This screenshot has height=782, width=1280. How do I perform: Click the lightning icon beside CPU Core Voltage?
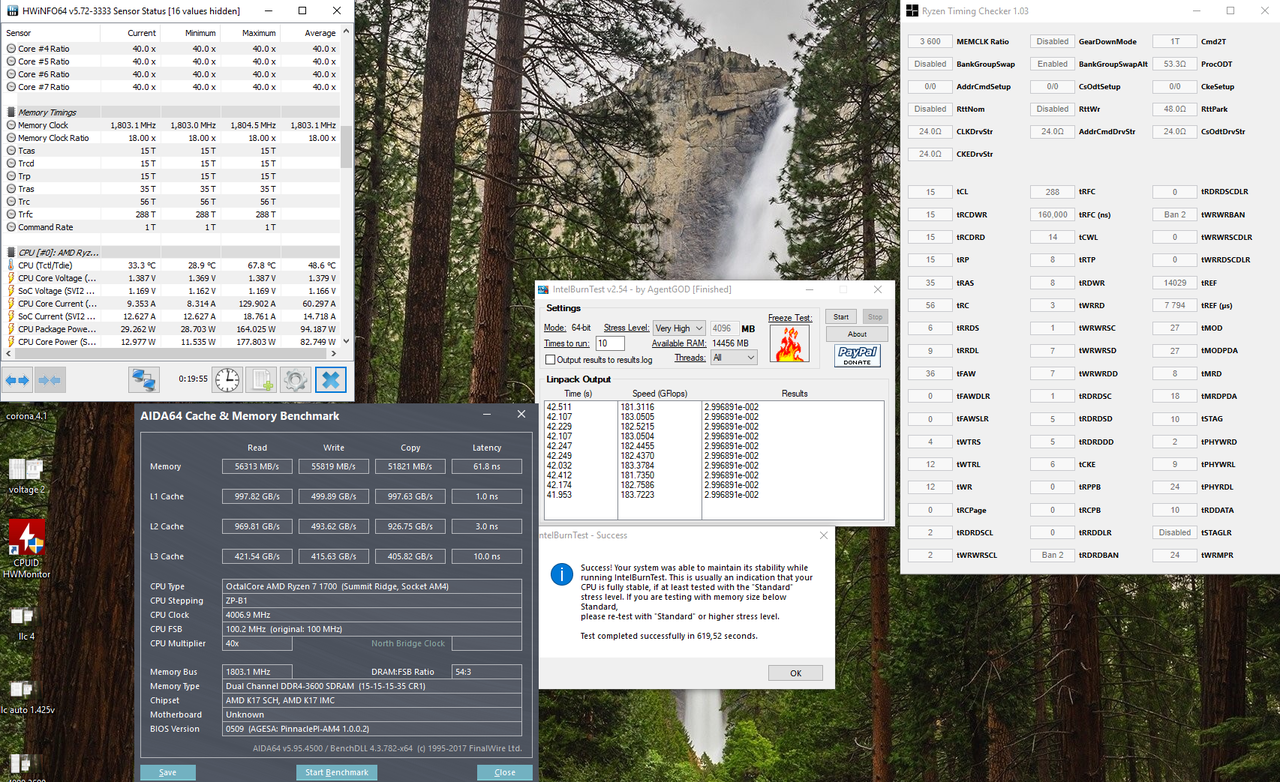pos(11,278)
